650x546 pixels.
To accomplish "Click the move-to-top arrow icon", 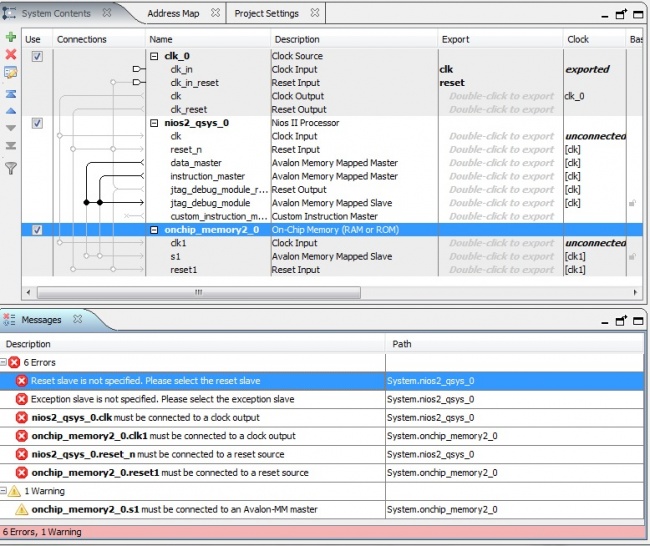I will pyautogui.click(x=11, y=94).
